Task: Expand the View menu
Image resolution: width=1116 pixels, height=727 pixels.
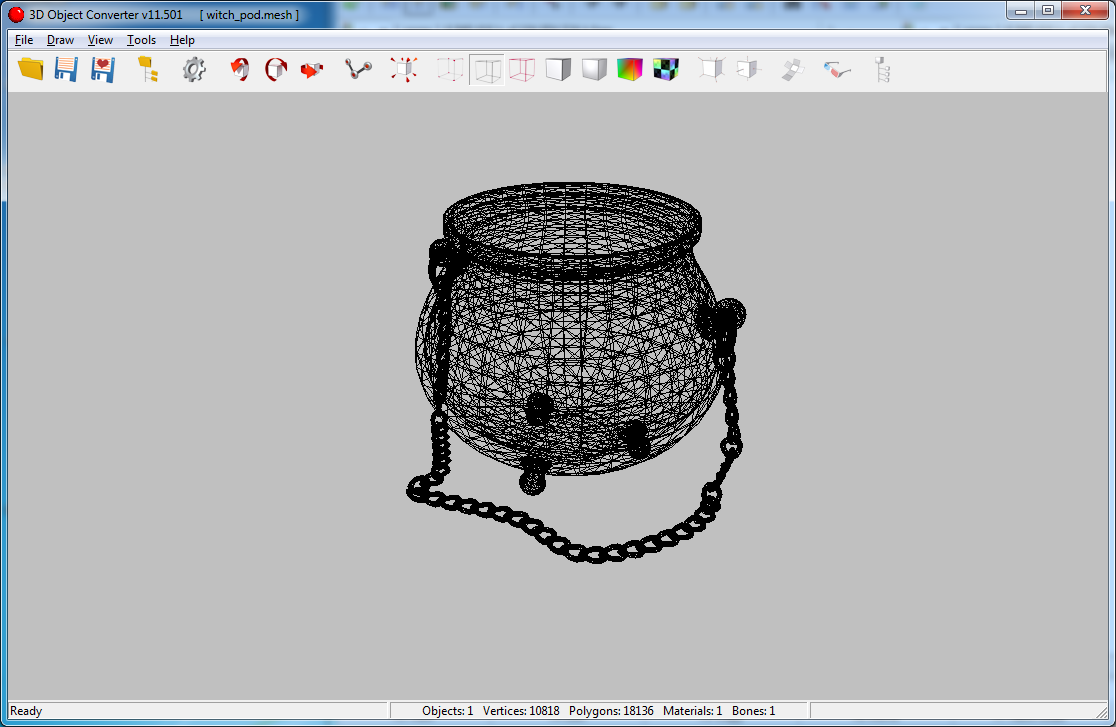Action: [100, 40]
